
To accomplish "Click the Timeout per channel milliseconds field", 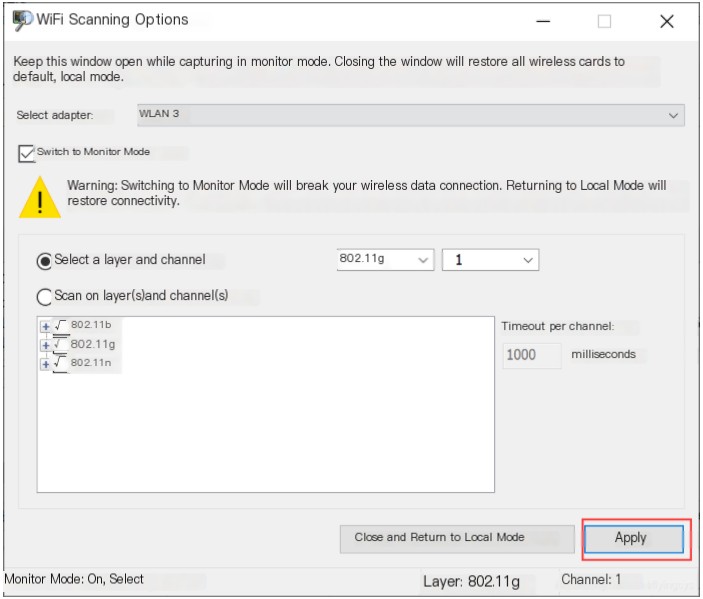I will pyautogui.click(x=532, y=356).
